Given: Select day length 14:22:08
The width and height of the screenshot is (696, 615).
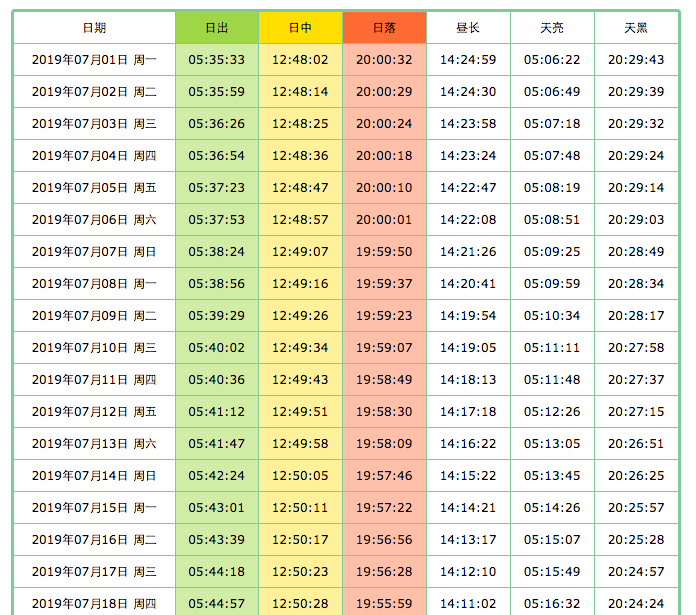Looking at the screenshot, I should (468, 220).
